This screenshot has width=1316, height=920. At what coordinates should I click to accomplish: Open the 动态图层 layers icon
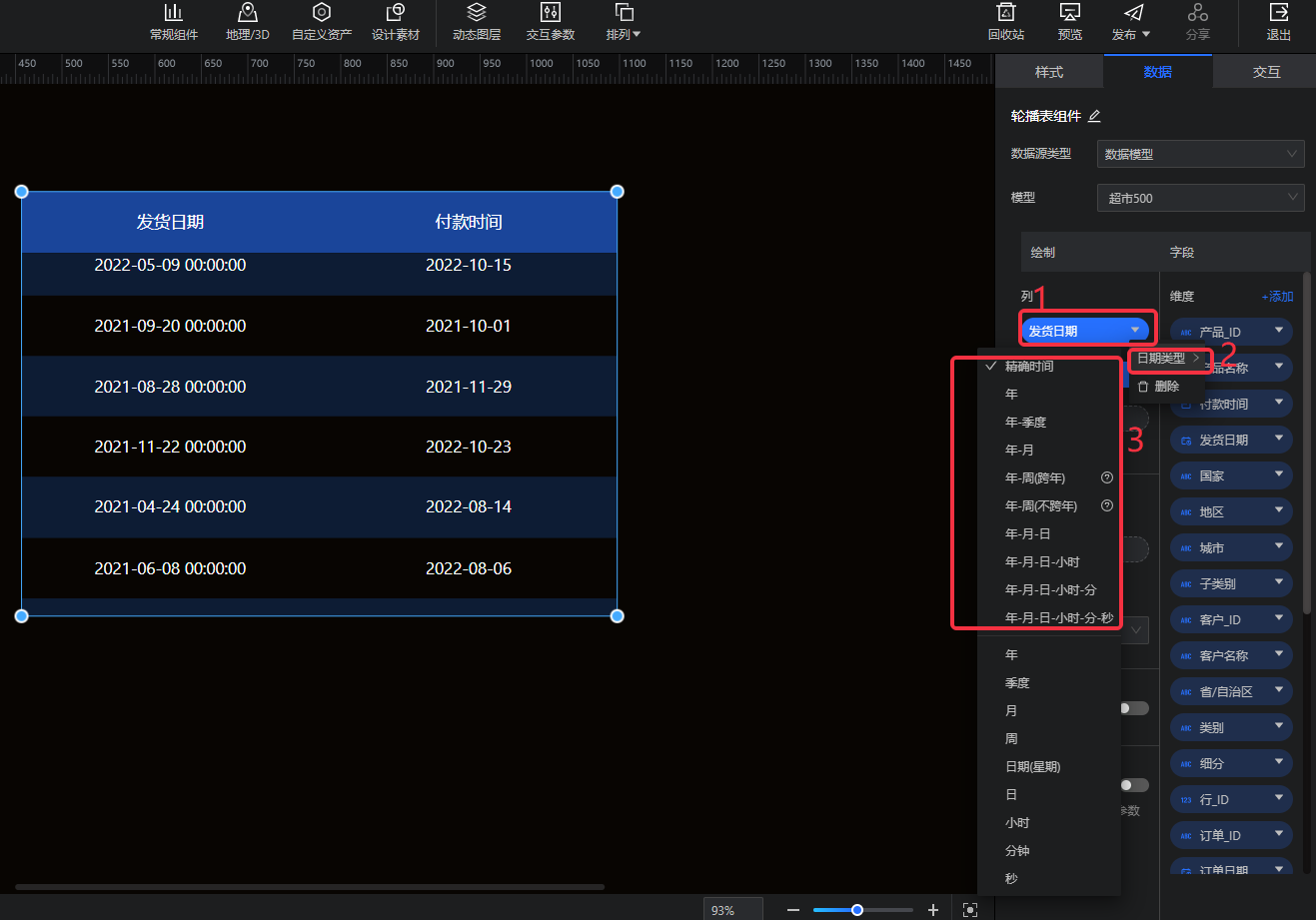[477, 14]
